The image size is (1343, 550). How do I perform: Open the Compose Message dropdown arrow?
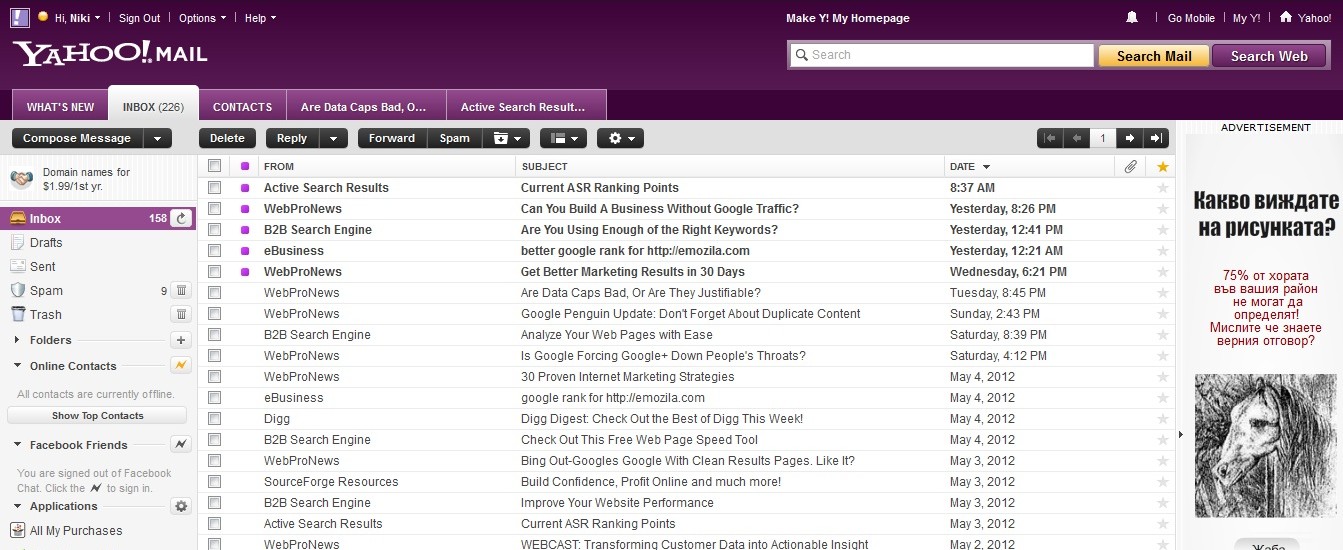point(158,139)
